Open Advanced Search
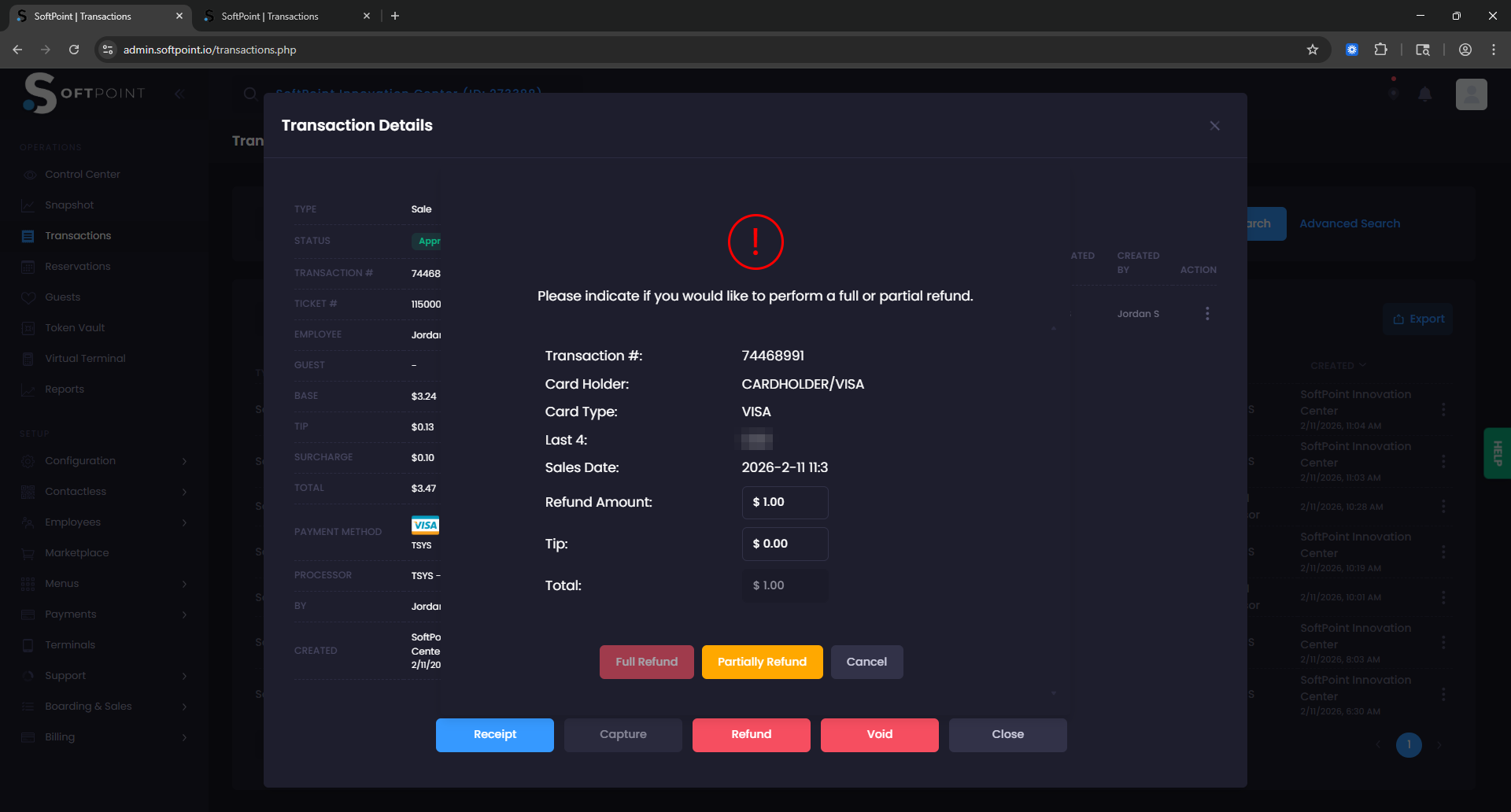 1349,223
